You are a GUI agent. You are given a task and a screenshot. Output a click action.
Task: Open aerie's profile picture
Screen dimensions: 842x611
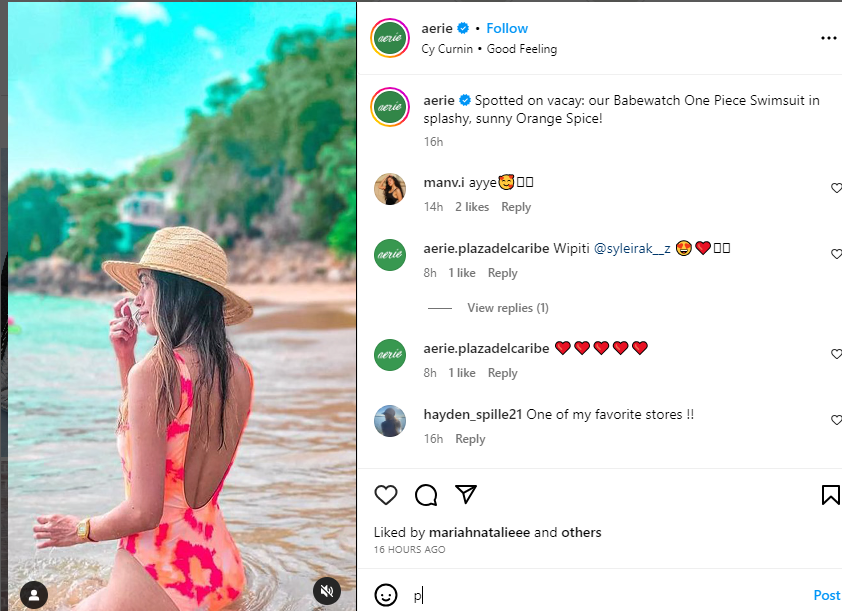389,38
